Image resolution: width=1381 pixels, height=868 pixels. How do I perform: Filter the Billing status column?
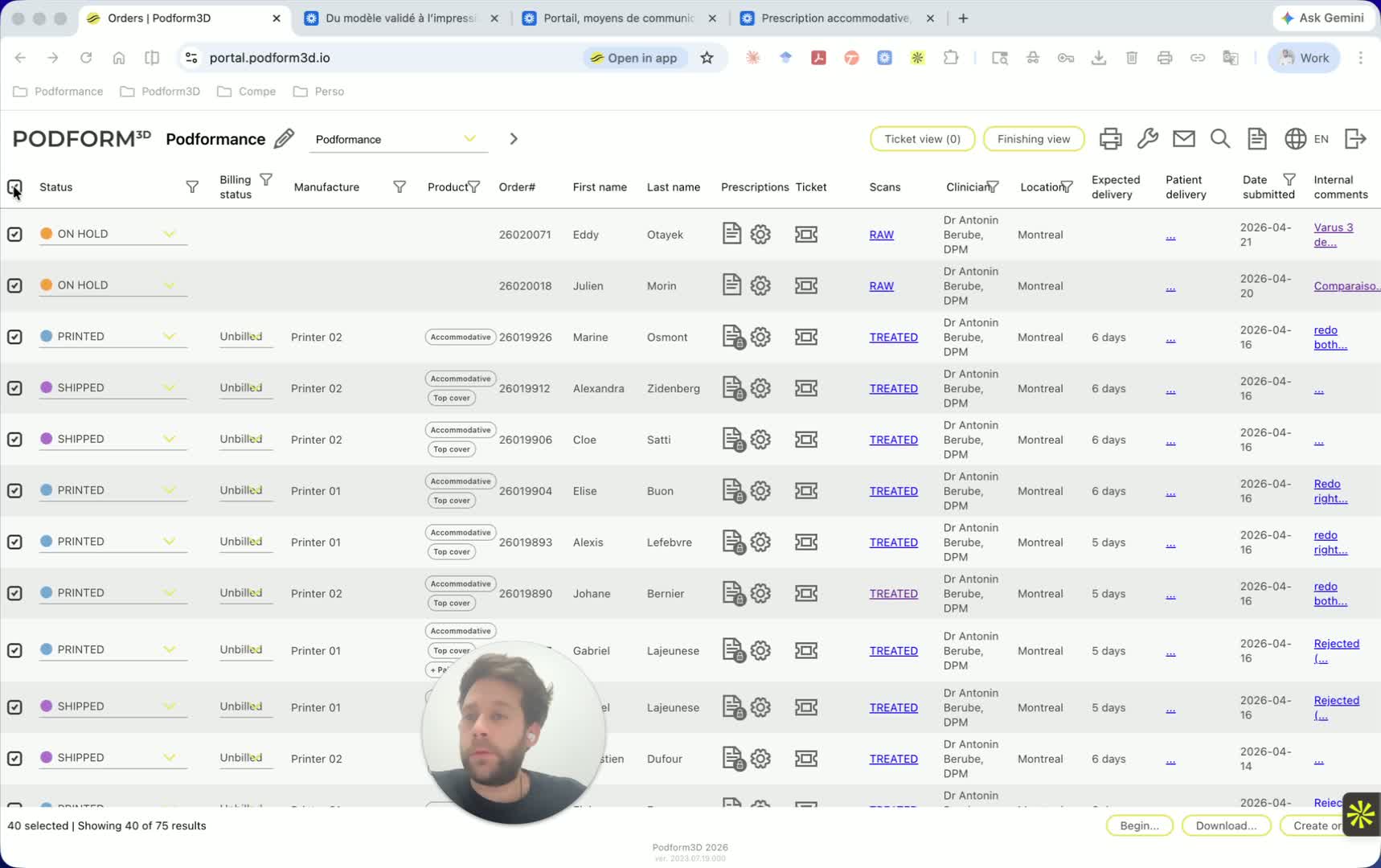[266, 180]
